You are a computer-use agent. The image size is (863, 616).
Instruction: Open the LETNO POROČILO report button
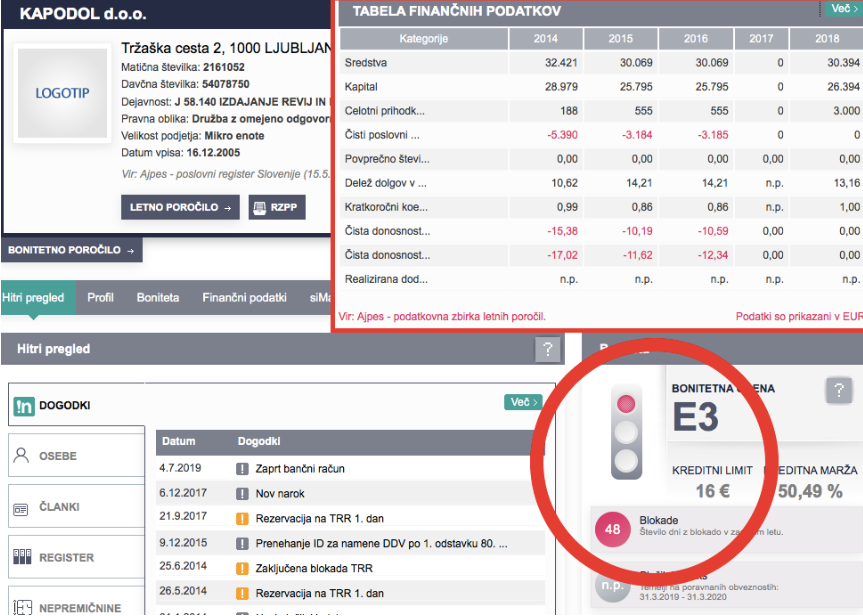pos(181,208)
